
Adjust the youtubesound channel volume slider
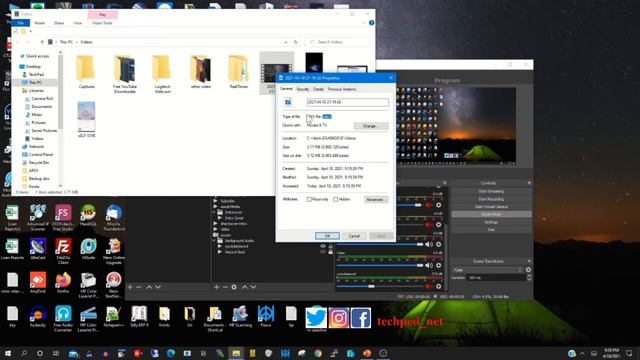coord(380,286)
